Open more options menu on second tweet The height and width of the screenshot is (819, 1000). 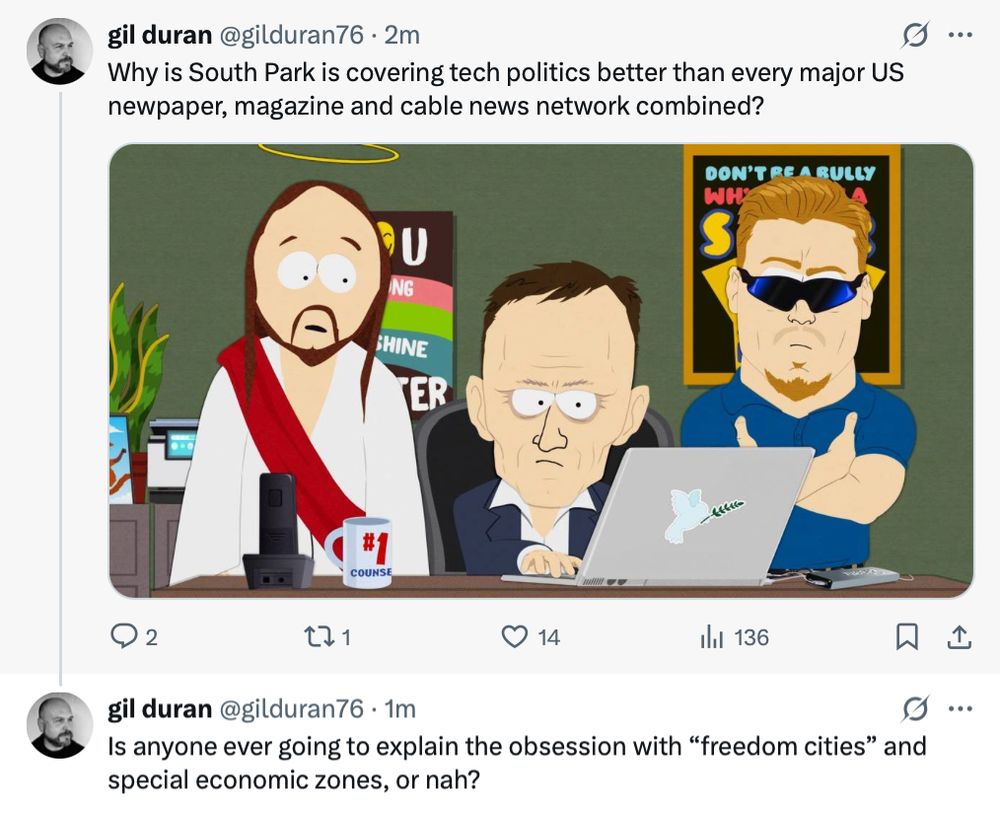pyautogui.click(x=960, y=709)
